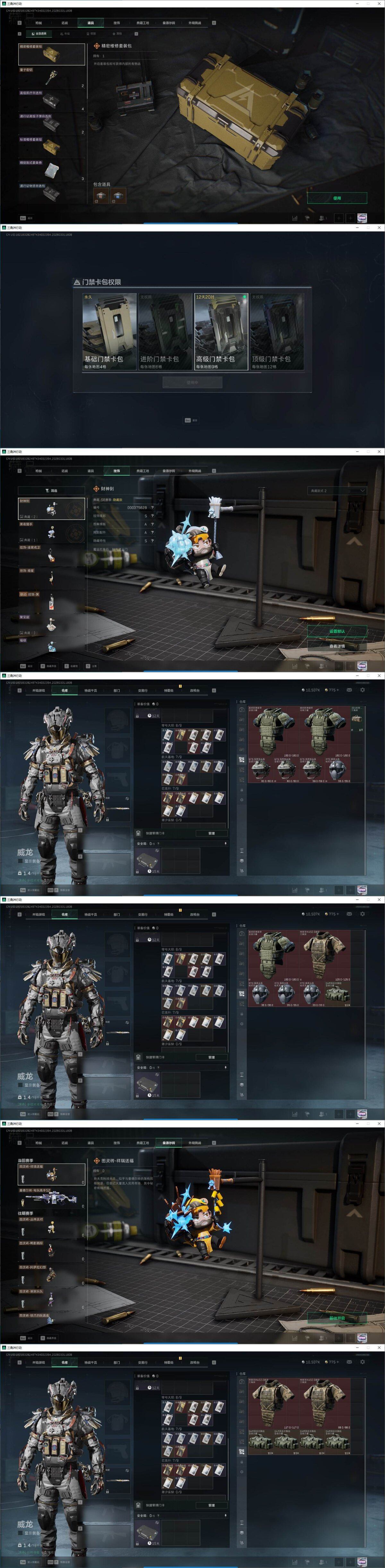Select 图灵砖-祥瑞送福 entry in 当前赛季 list
Screen dimensions: 385x1568
point(52,1175)
